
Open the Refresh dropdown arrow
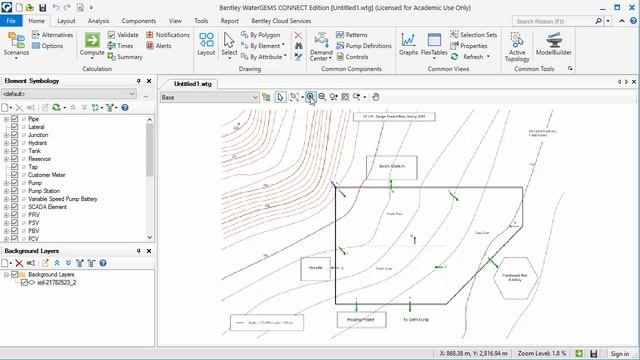click(488, 57)
